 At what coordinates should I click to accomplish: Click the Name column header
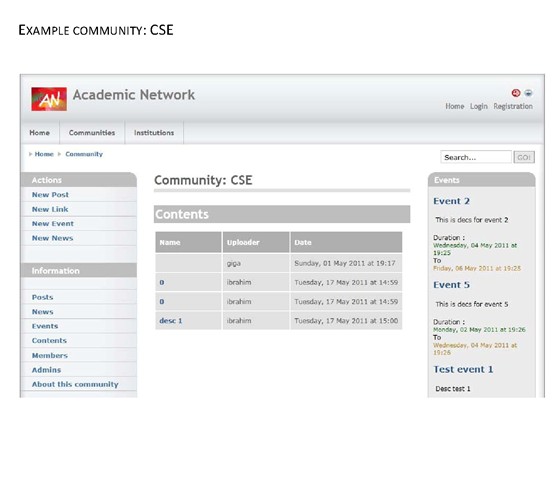[x=188, y=242]
